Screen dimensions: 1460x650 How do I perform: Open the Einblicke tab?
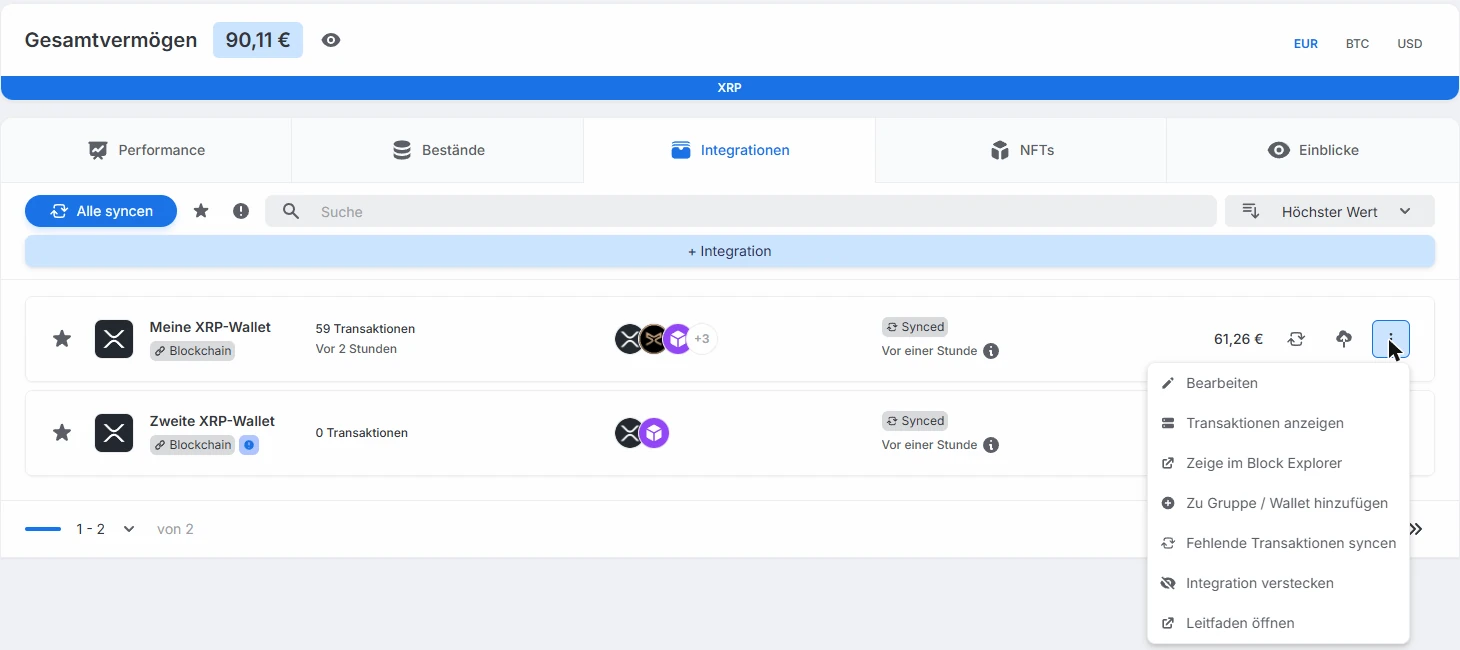point(1313,150)
